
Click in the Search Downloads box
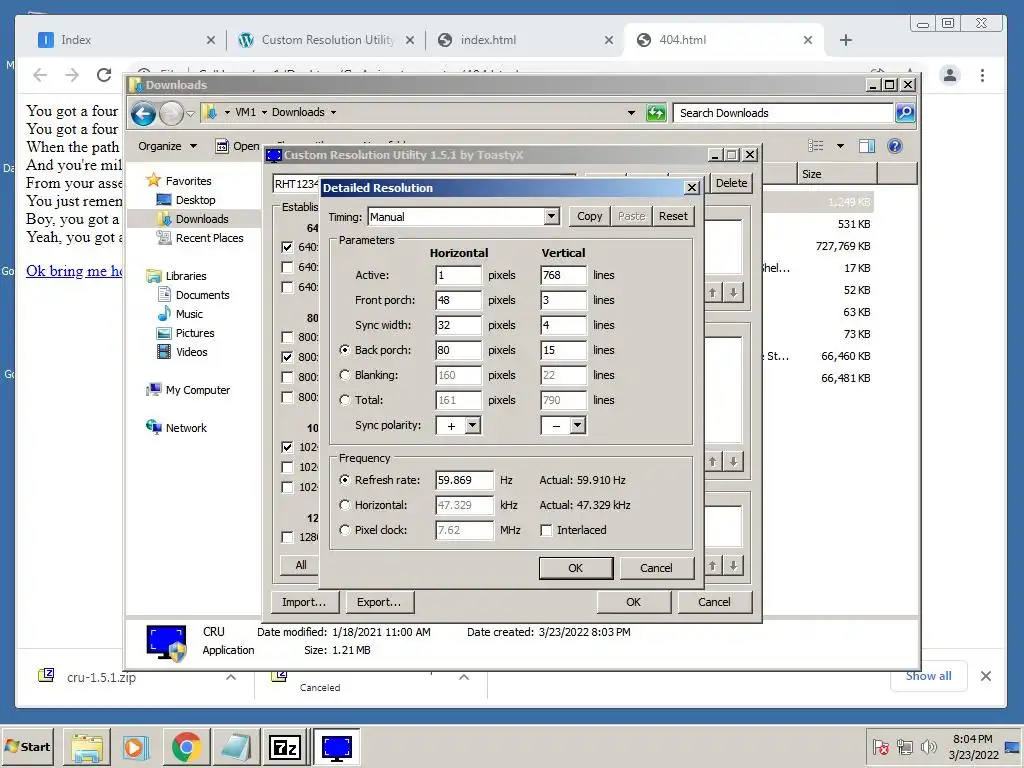(784, 113)
